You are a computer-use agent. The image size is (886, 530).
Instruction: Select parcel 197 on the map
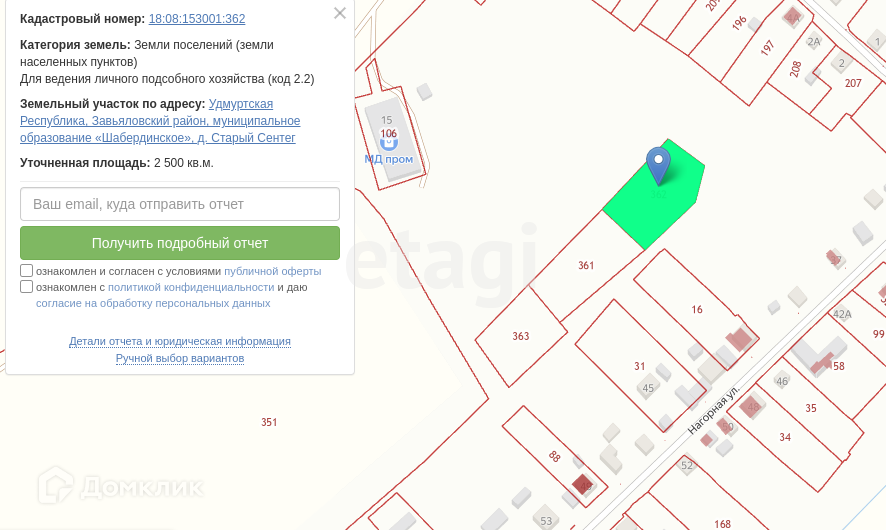click(767, 48)
